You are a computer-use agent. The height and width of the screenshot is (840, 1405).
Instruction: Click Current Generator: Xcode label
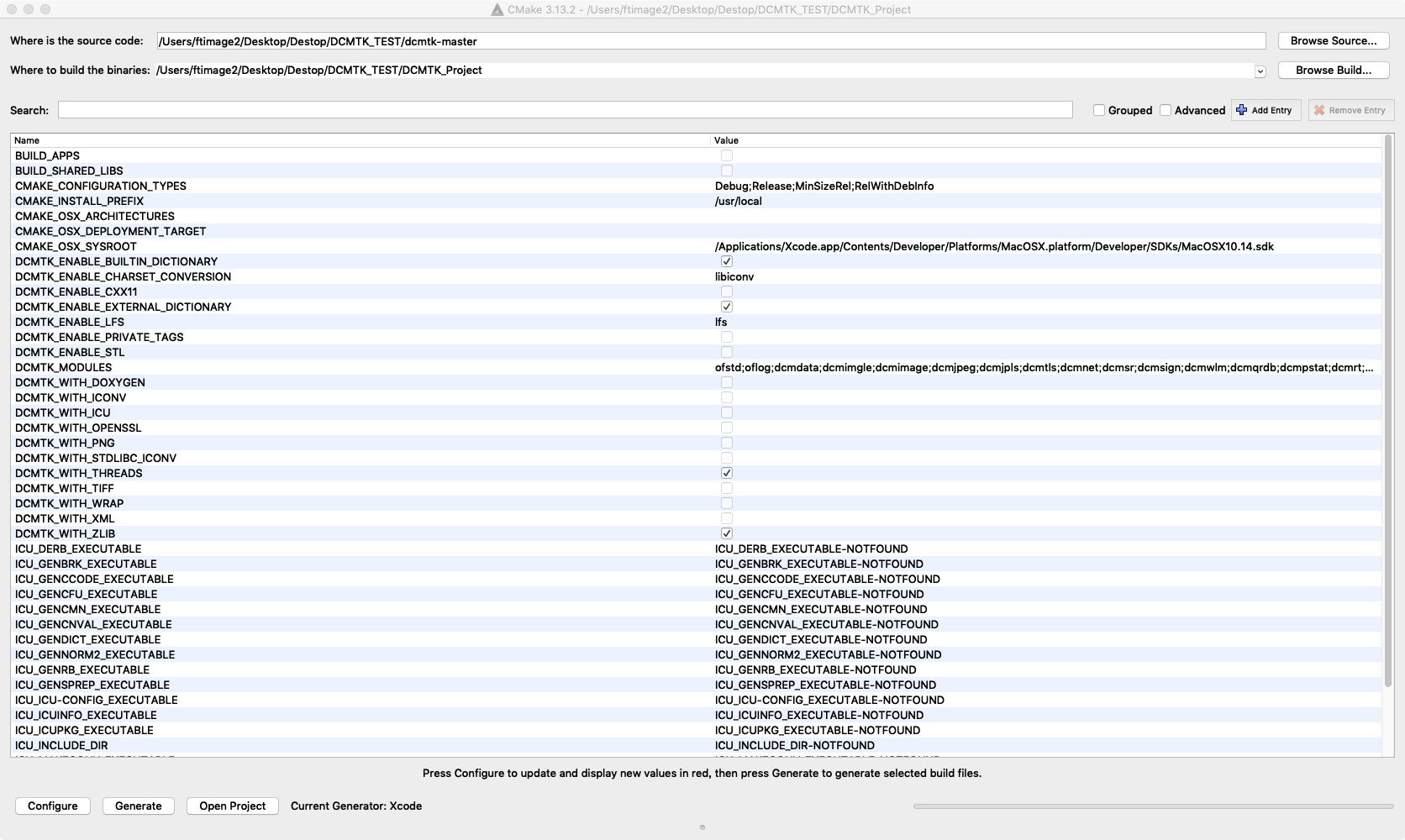[x=356, y=806]
